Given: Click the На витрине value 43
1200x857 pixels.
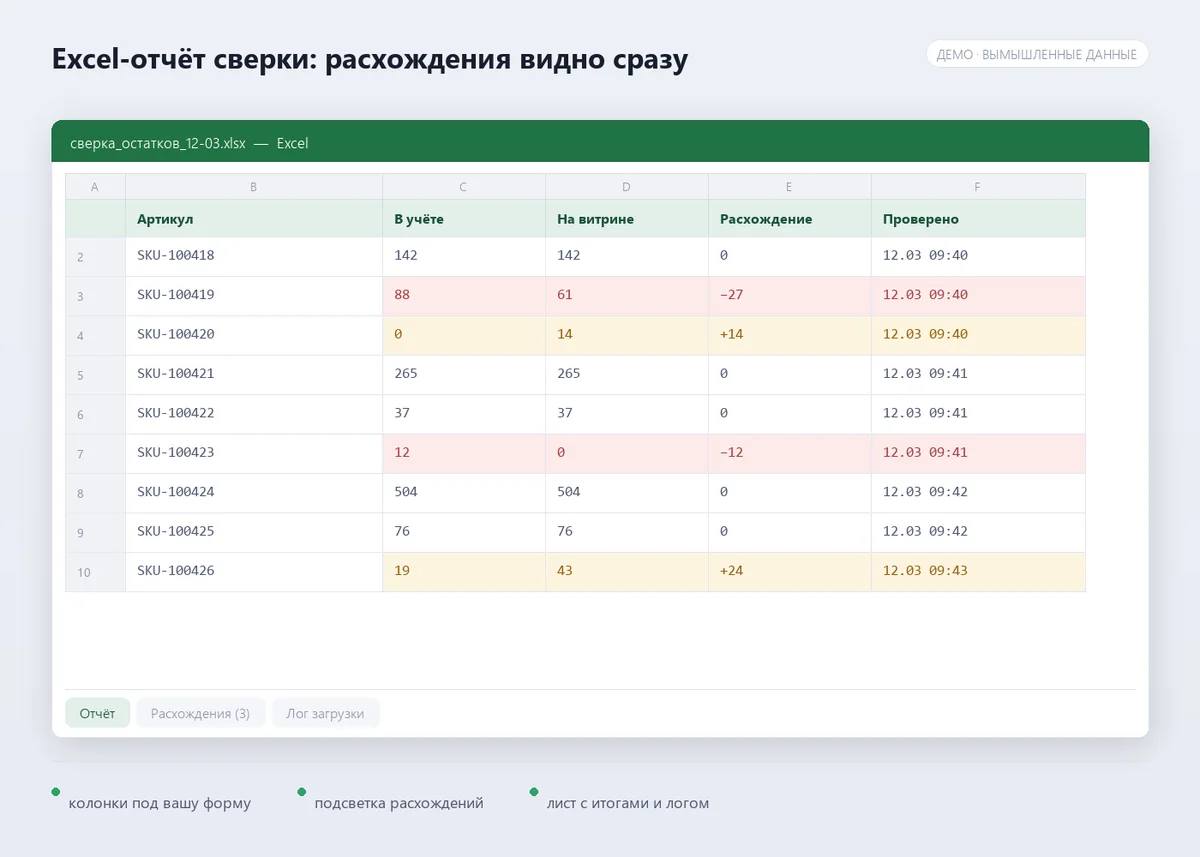Looking at the screenshot, I should tap(627, 572).
